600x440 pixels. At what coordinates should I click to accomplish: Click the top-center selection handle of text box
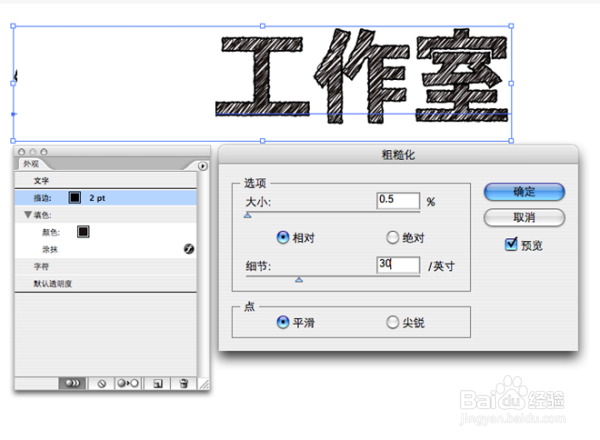(262, 26)
